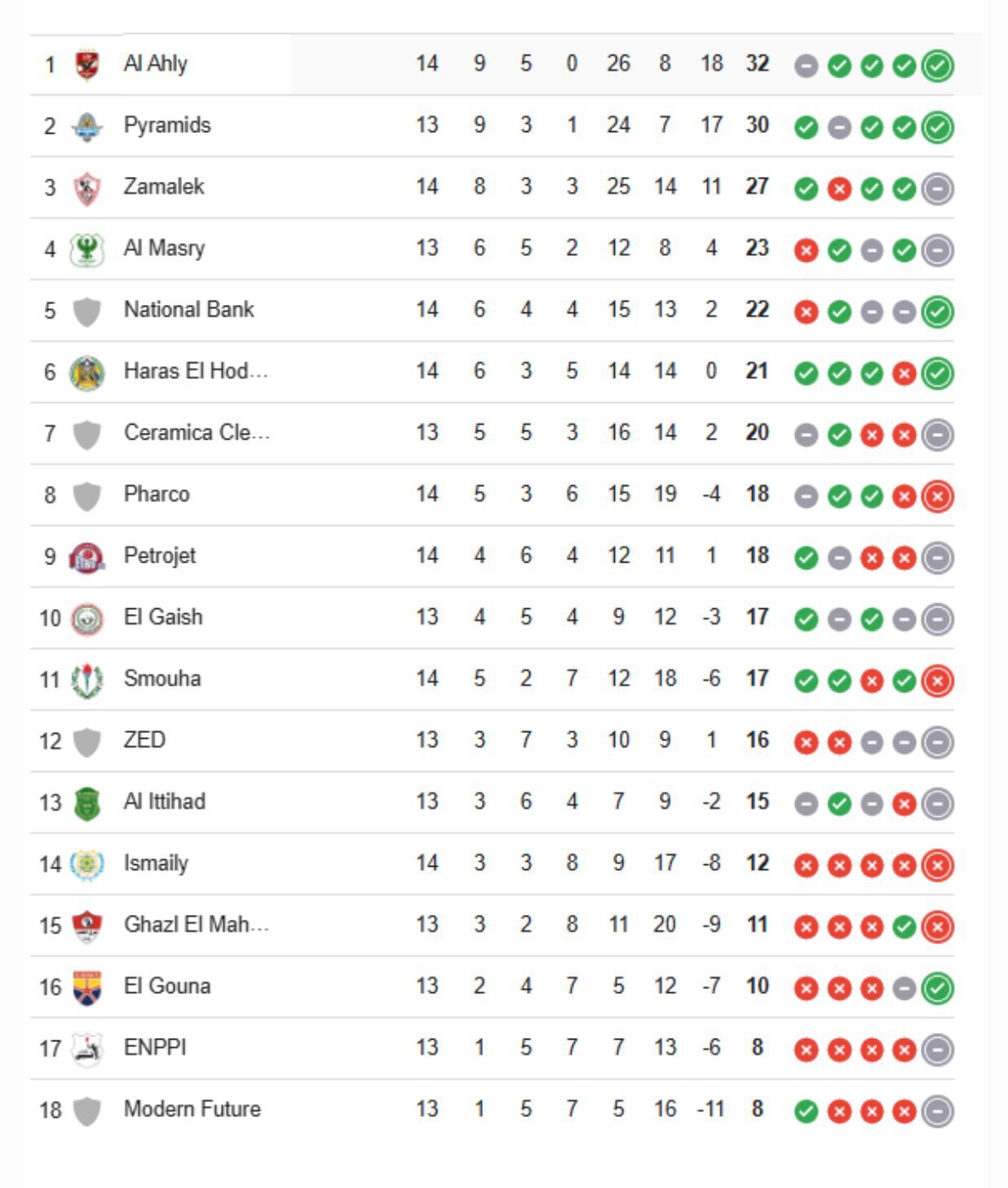This screenshot has height=1188, width=1008.
Task: Select the Pharco team name
Action: pos(157,494)
